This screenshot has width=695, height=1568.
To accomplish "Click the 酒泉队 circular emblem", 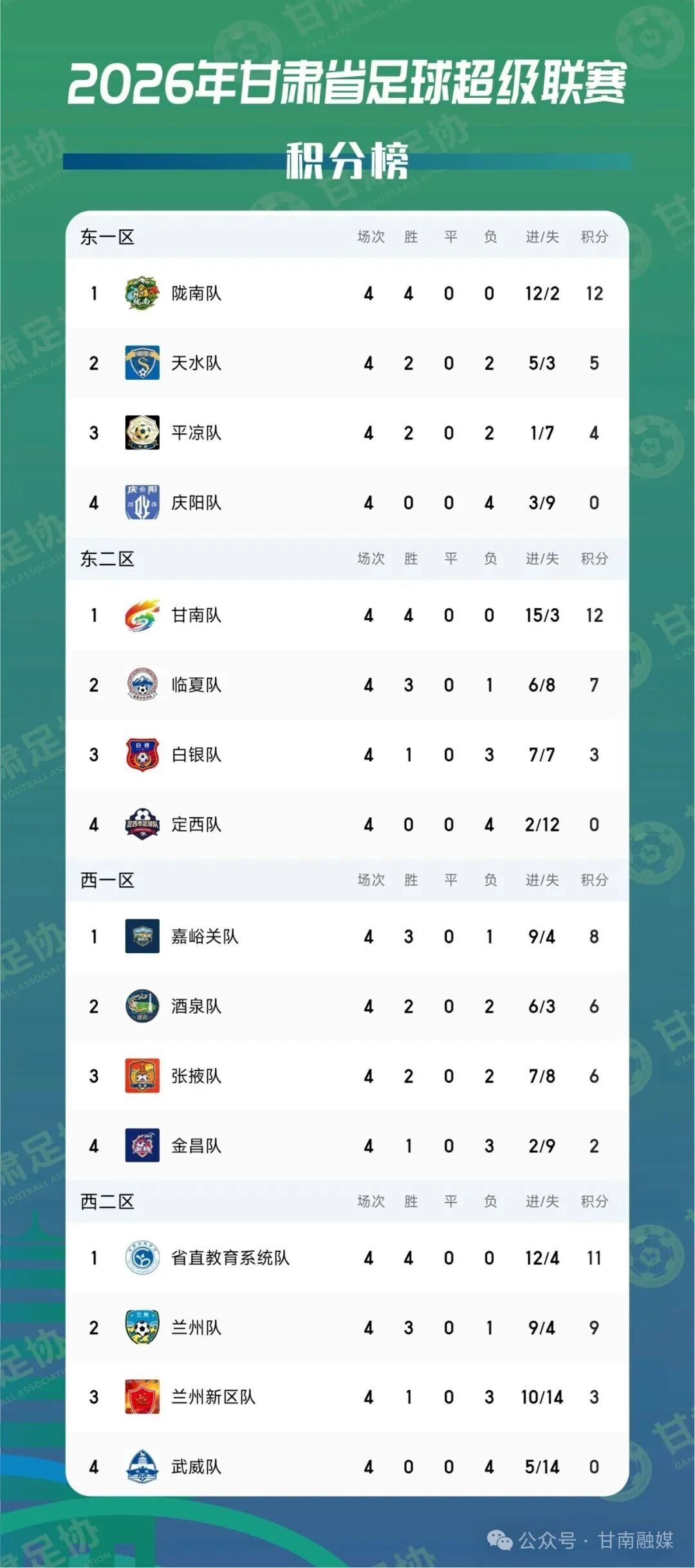I will pyautogui.click(x=142, y=1006).
